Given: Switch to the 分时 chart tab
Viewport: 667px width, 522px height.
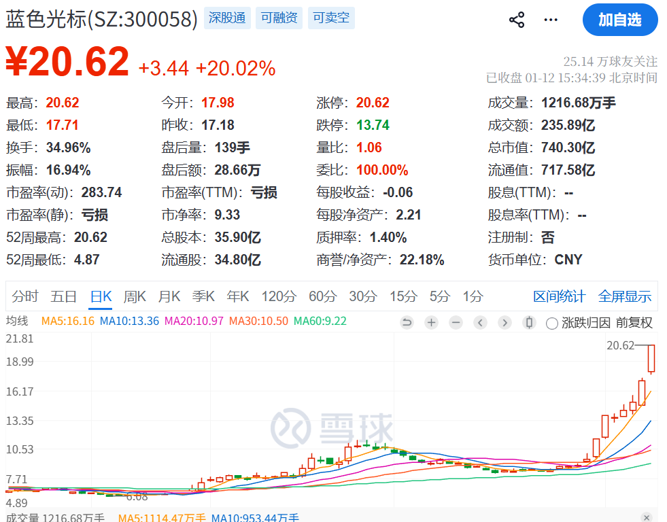Looking at the screenshot, I should tap(25, 296).
